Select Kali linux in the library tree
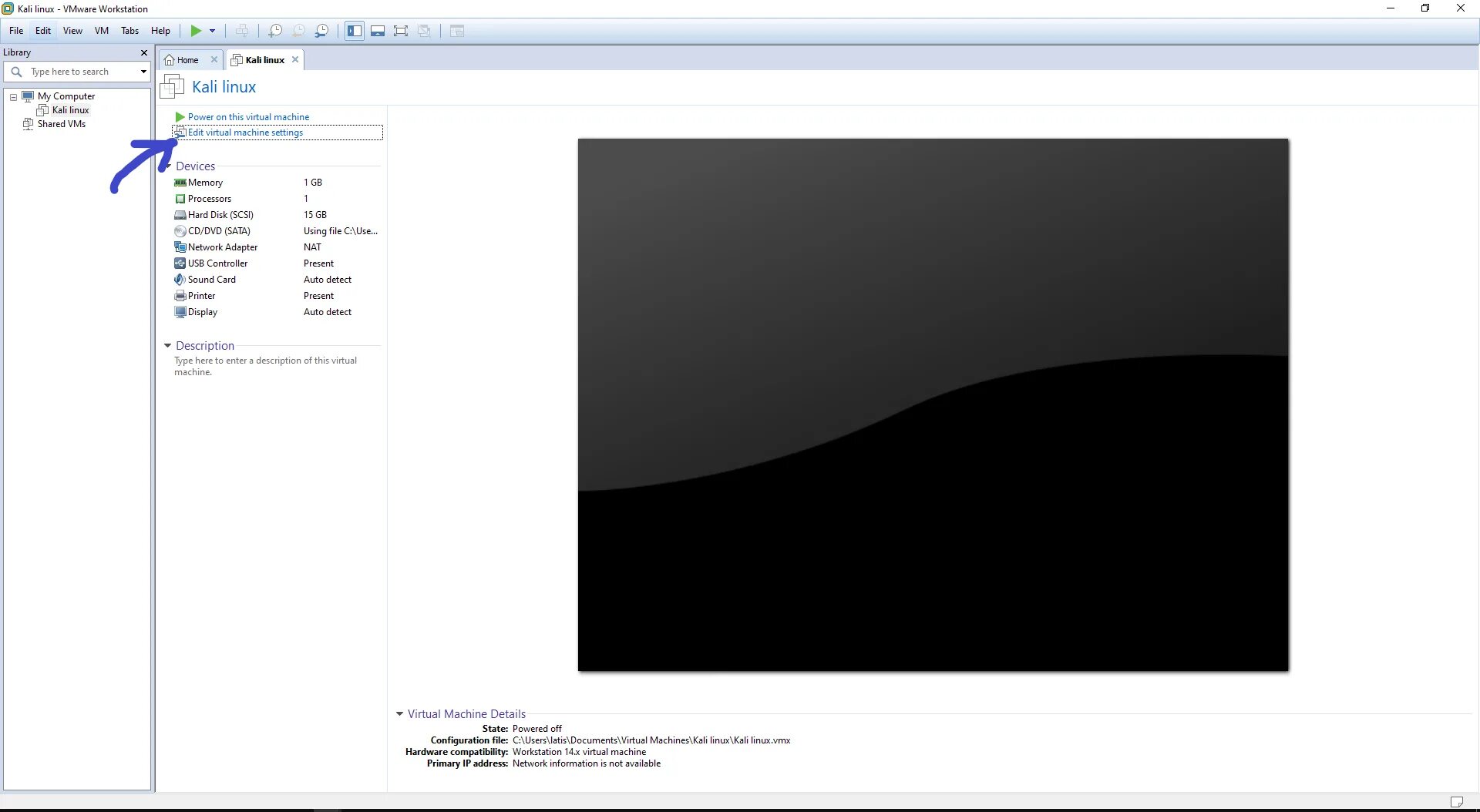The image size is (1480, 812). [70, 110]
